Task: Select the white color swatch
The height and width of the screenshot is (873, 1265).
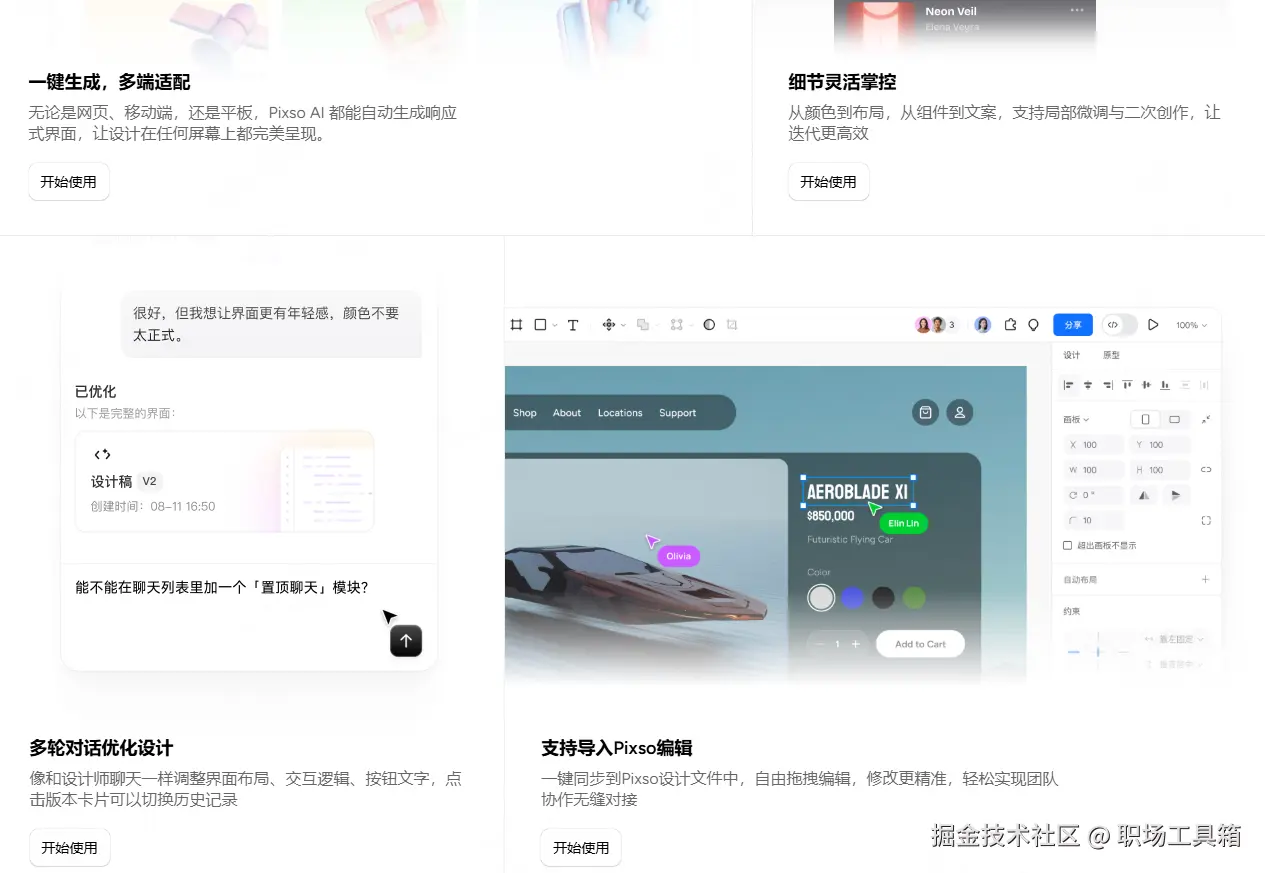Action: [821, 597]
